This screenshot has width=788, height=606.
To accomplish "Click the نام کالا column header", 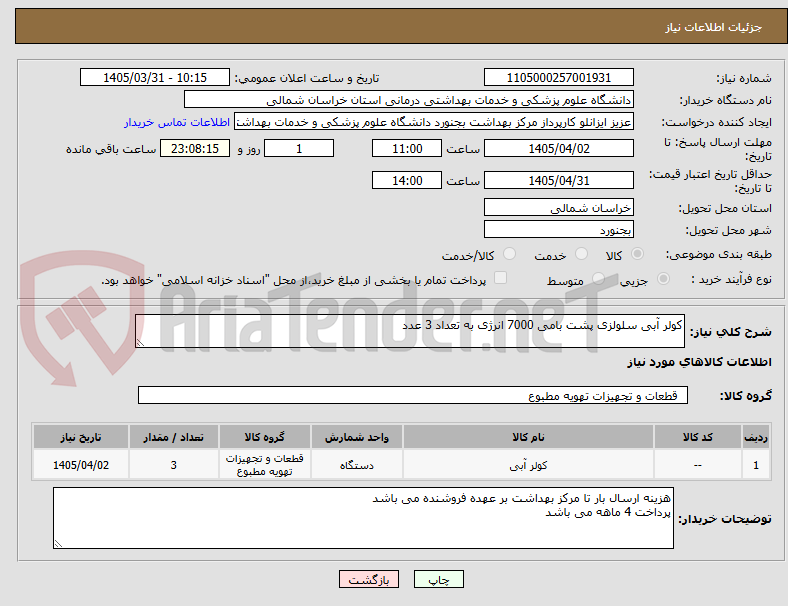I will tap(528, 437).
